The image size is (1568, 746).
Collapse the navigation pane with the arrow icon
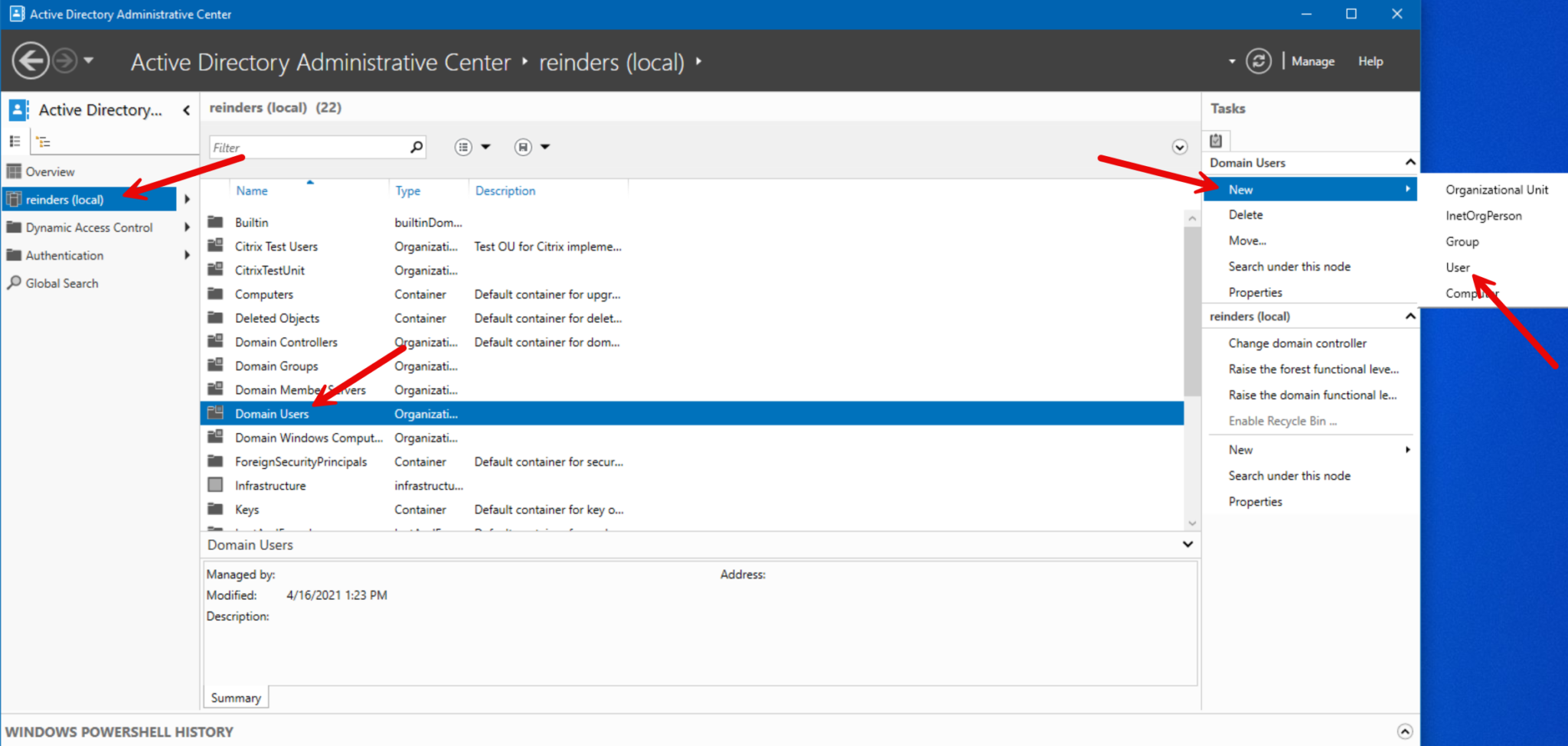186,109
